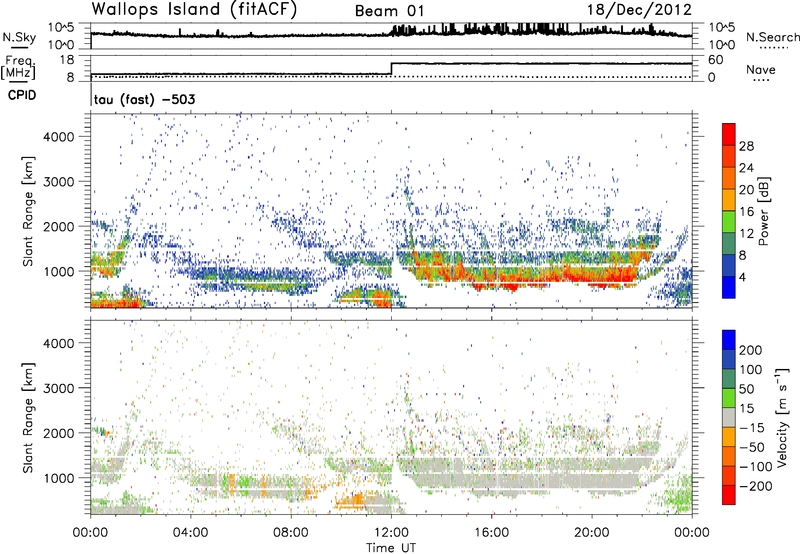Select the 20–24 dB orange power color band
This screenshot has height=554, width=800.
(729, 178)
